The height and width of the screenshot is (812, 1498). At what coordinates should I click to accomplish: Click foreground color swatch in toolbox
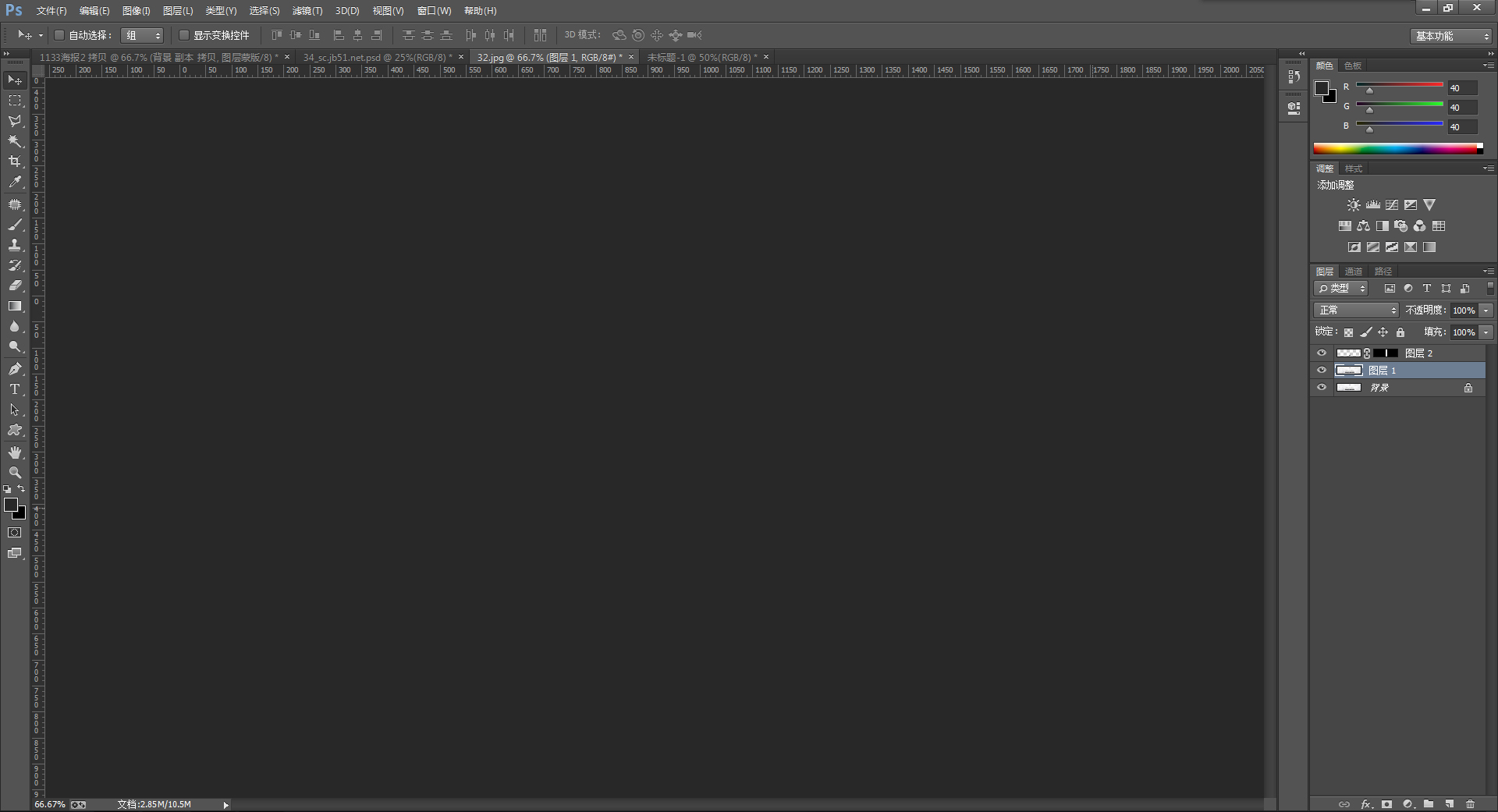click(11, 505)
